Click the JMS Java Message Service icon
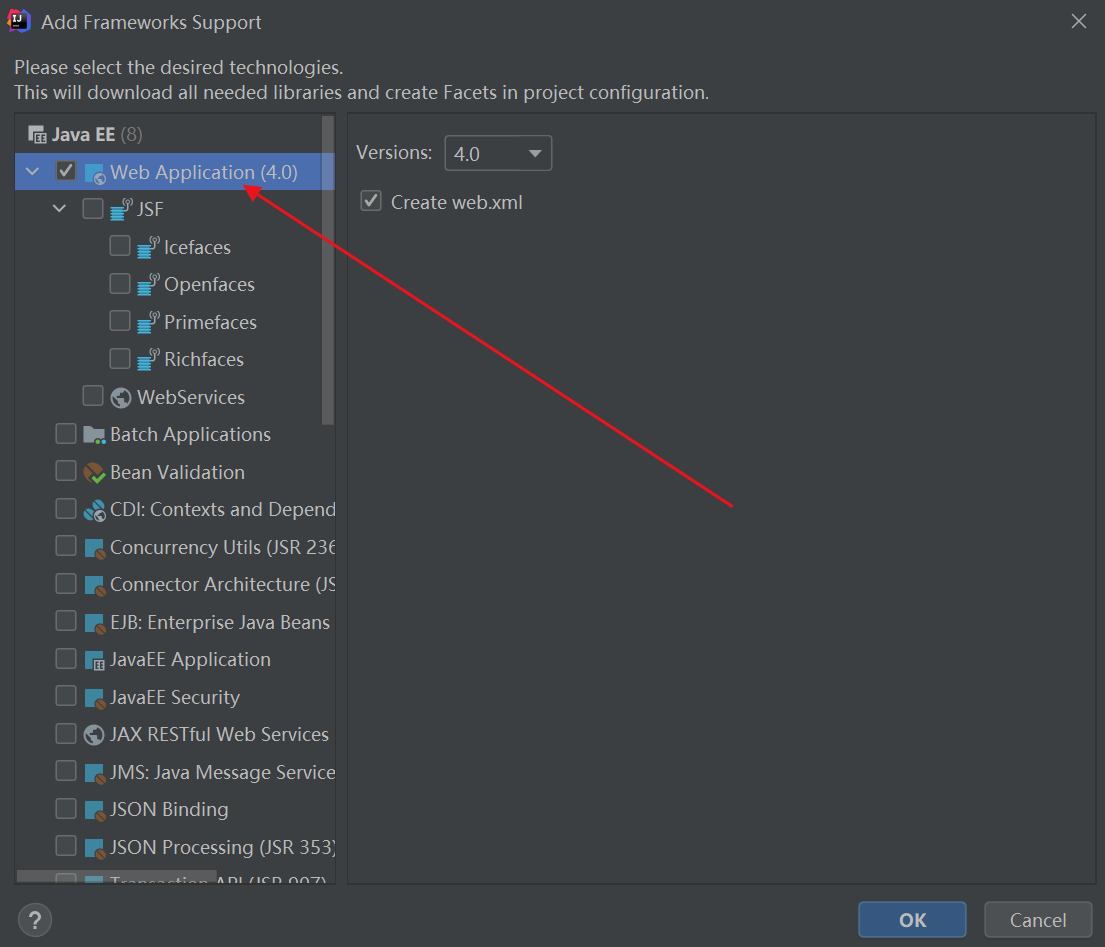The width and height of the screenshot is (1105, 947). (94, 773)
